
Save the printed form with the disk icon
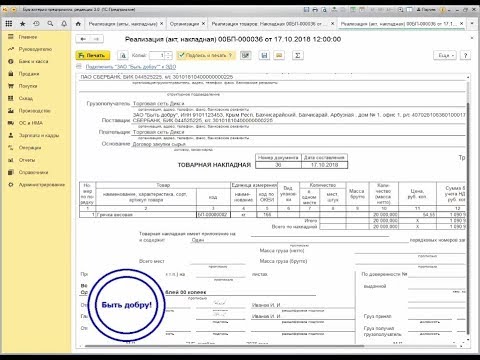264,55
